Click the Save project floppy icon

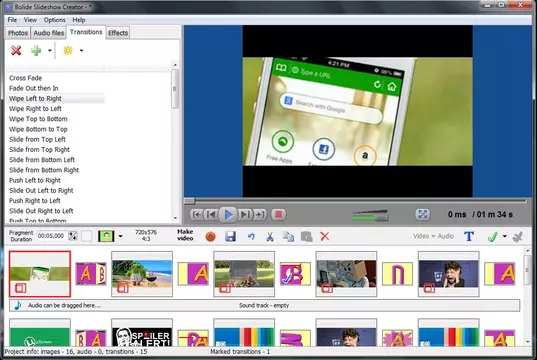point(230,236)
